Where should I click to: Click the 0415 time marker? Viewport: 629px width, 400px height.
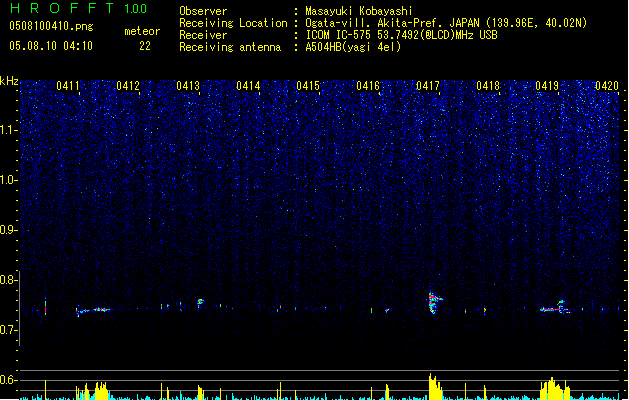pos(308,86)
